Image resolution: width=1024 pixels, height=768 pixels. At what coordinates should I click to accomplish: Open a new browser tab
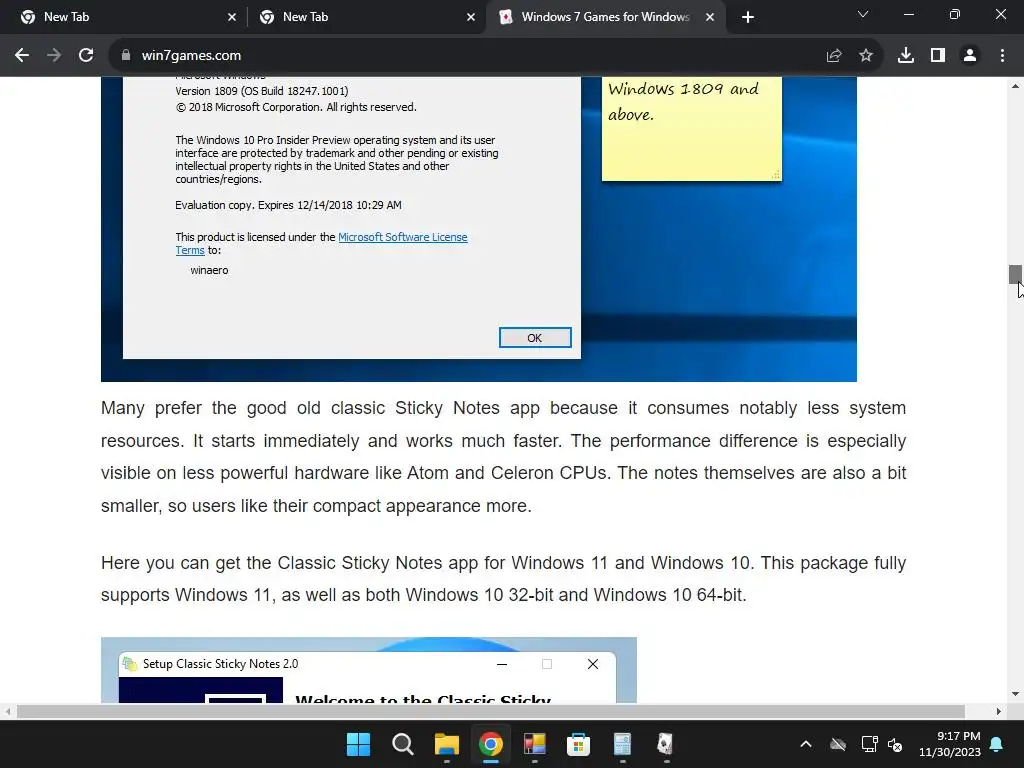[748, 17]
